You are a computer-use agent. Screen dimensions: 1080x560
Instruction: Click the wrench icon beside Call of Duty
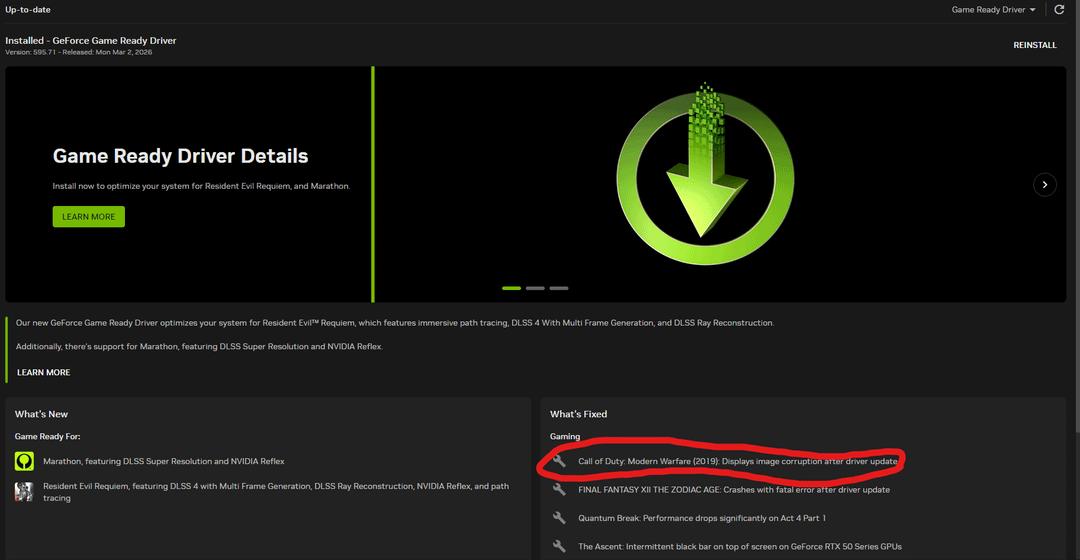click(x=559, y=461)
